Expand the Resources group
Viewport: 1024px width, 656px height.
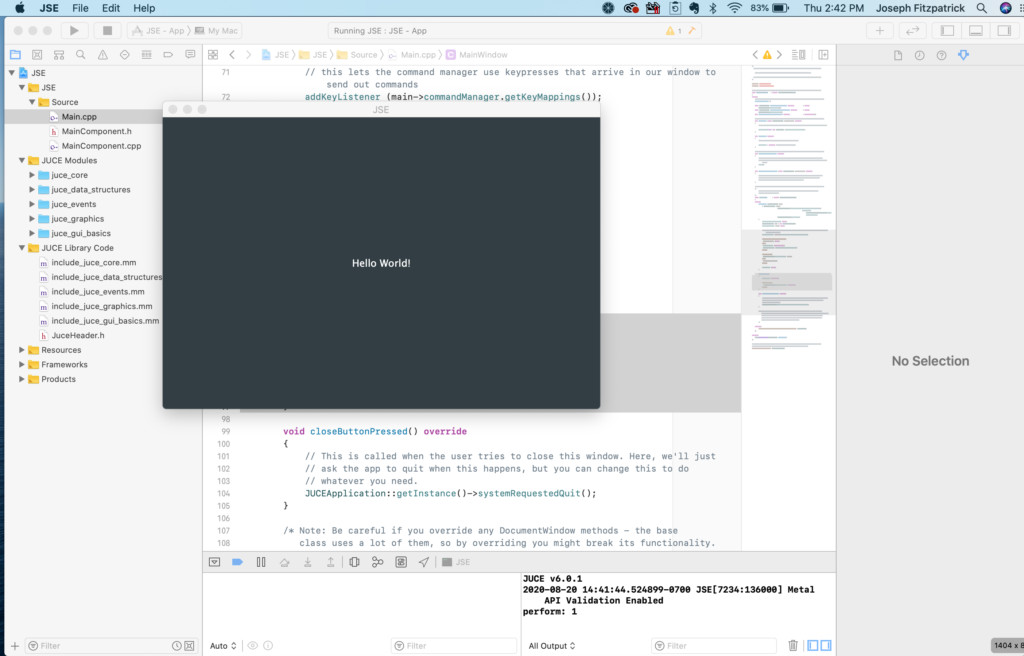coord(22,350)
